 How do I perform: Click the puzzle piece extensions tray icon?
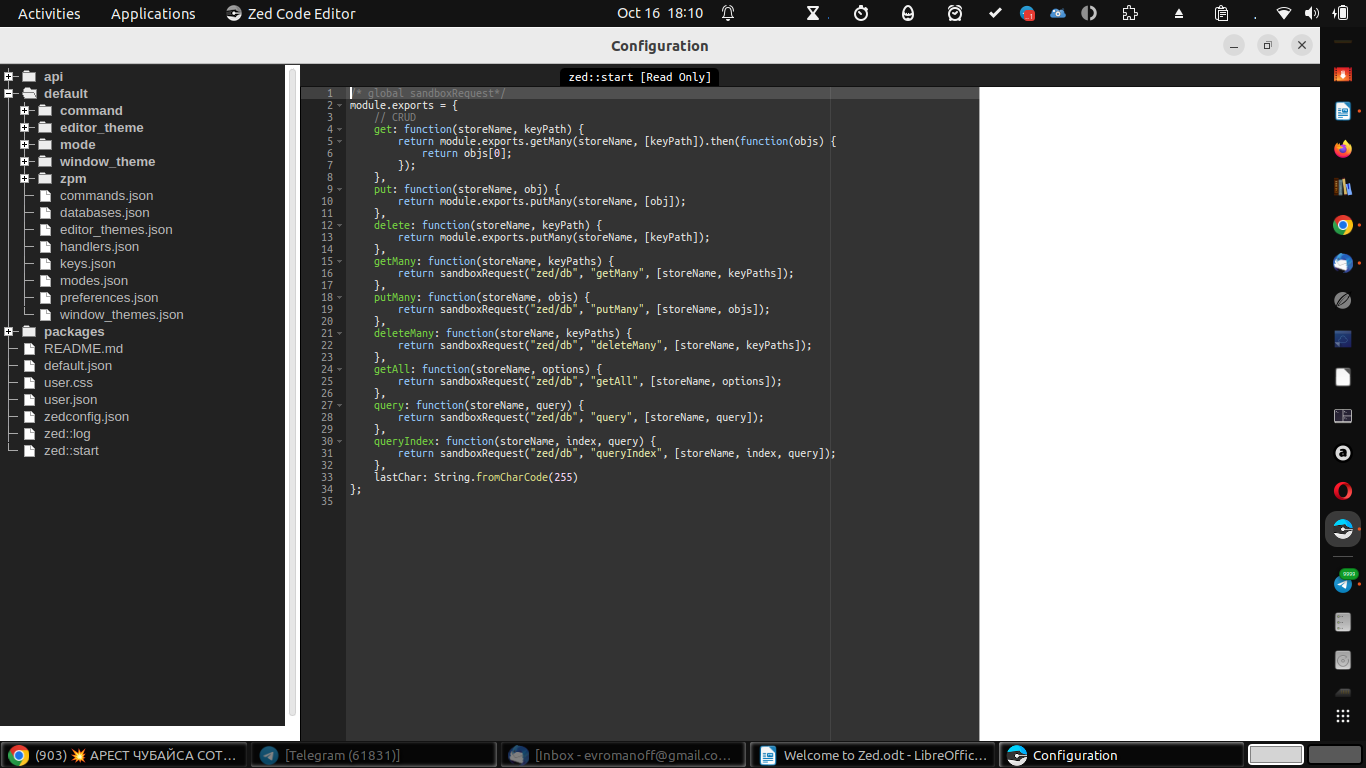1130,14
